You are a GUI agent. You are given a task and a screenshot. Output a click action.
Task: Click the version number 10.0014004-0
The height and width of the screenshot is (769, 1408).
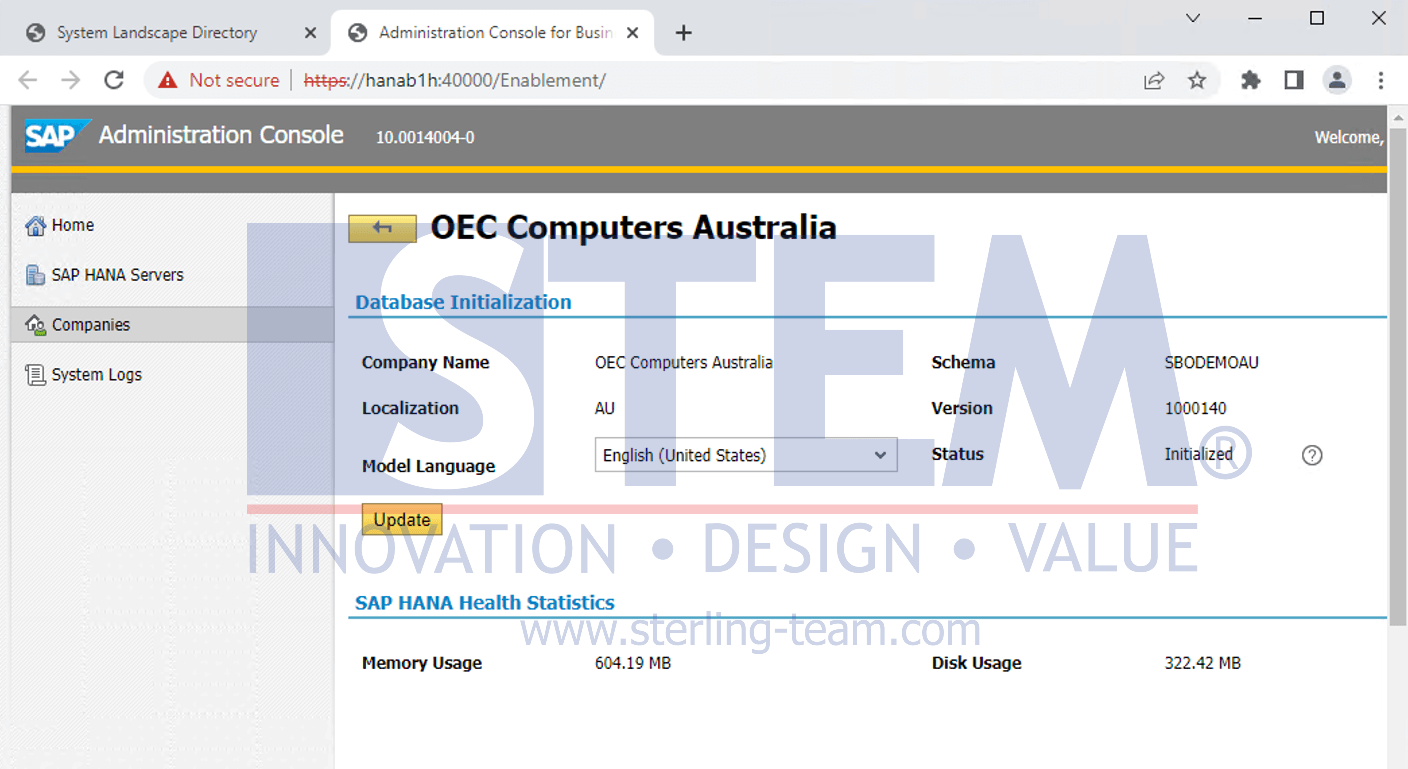tap(425, 137)
